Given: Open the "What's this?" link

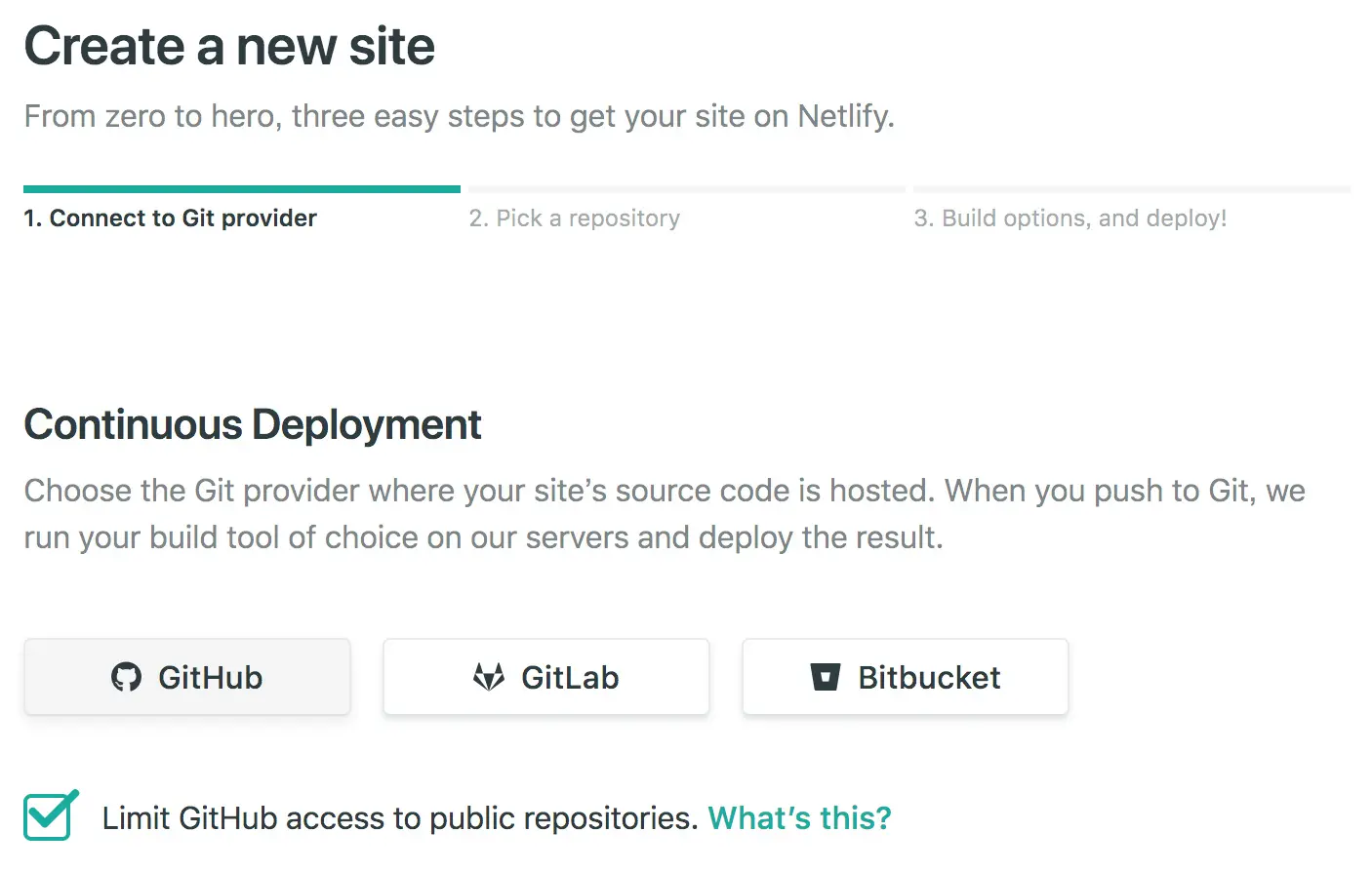Looking at the screenshot, I should pyautogui.click(x=799, y=817).
